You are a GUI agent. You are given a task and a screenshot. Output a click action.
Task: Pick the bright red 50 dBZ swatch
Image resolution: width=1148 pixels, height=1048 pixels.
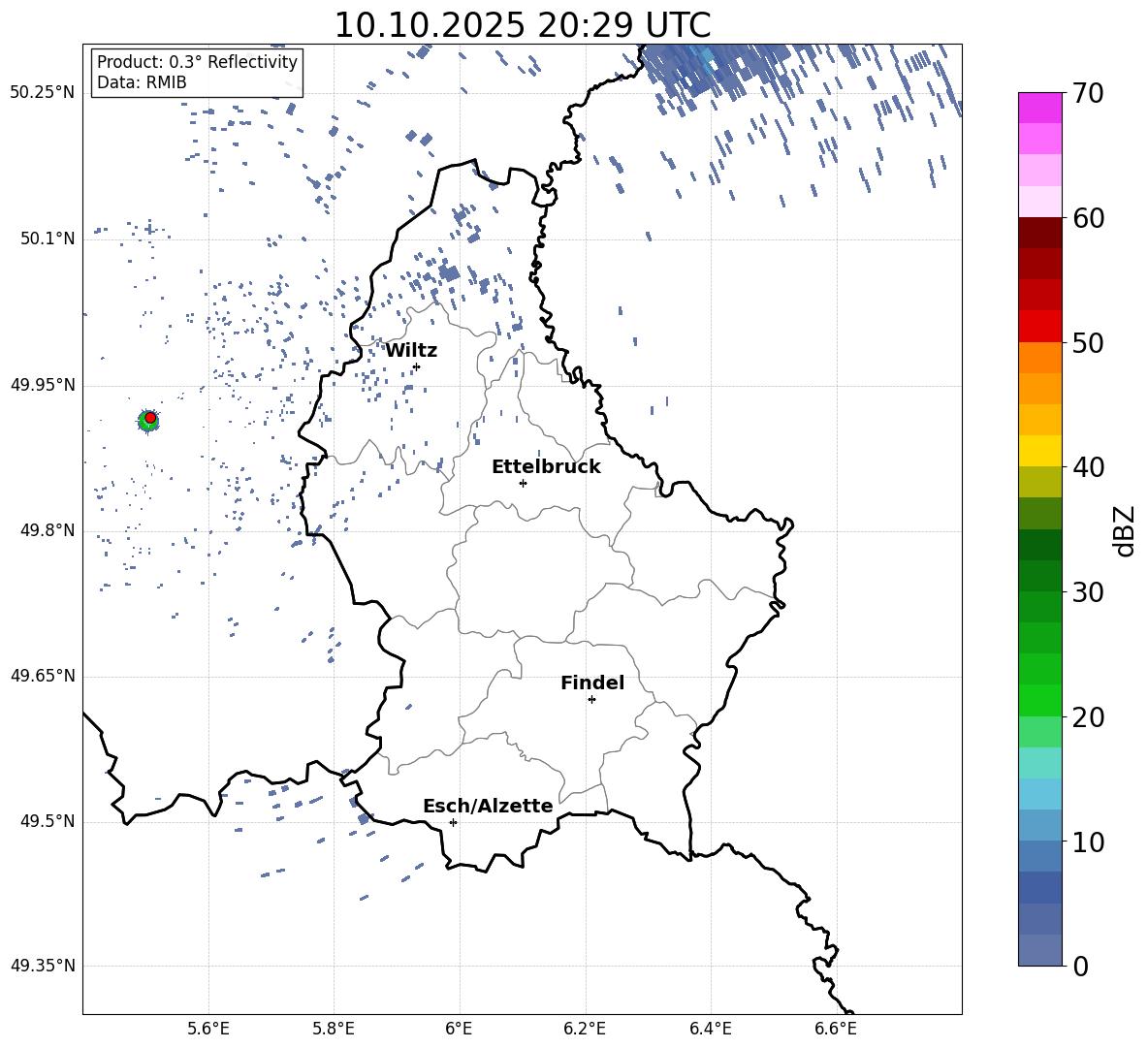click(1040, 327)
